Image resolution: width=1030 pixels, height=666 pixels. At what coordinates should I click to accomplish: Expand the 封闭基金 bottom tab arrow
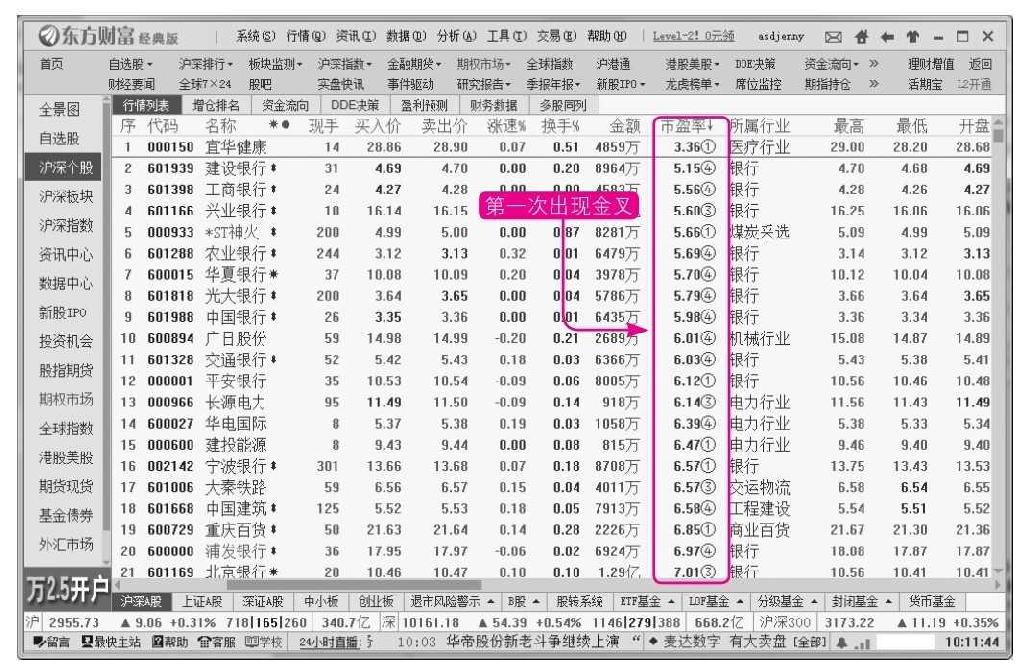click(888, 601)
